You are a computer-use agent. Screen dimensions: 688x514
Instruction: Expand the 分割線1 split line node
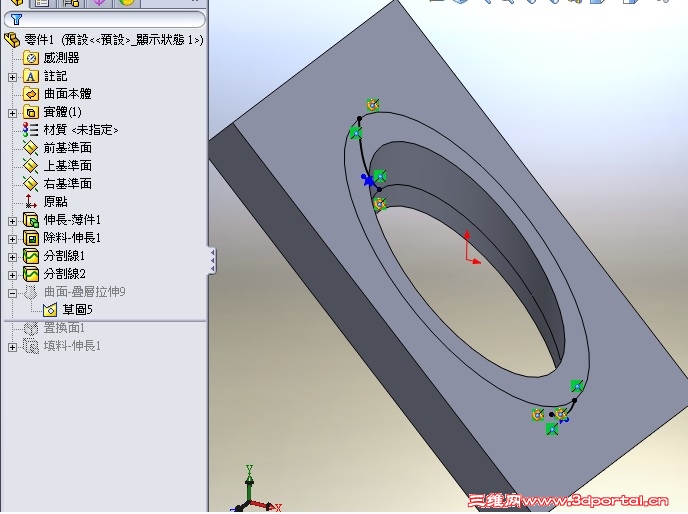(12, 257)
